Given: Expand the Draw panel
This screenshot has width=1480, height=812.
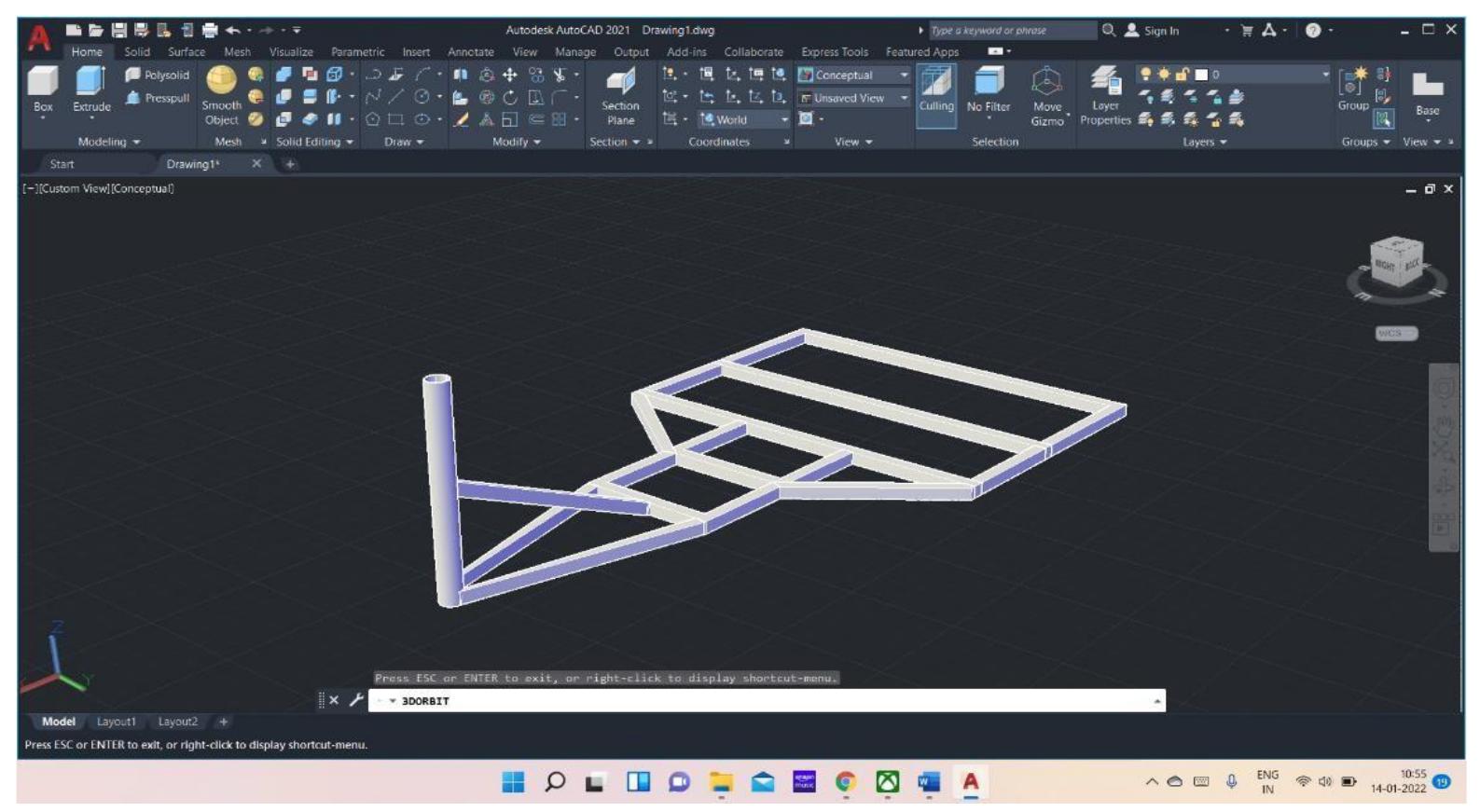Looking at the screenshot, I should (x=404, y=142).
